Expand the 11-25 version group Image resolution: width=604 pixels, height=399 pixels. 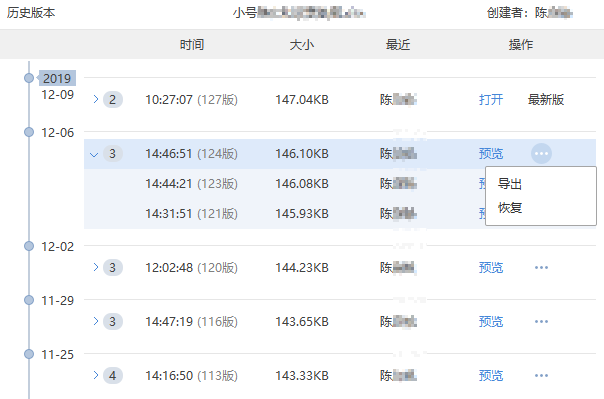(x=96, y=375)
